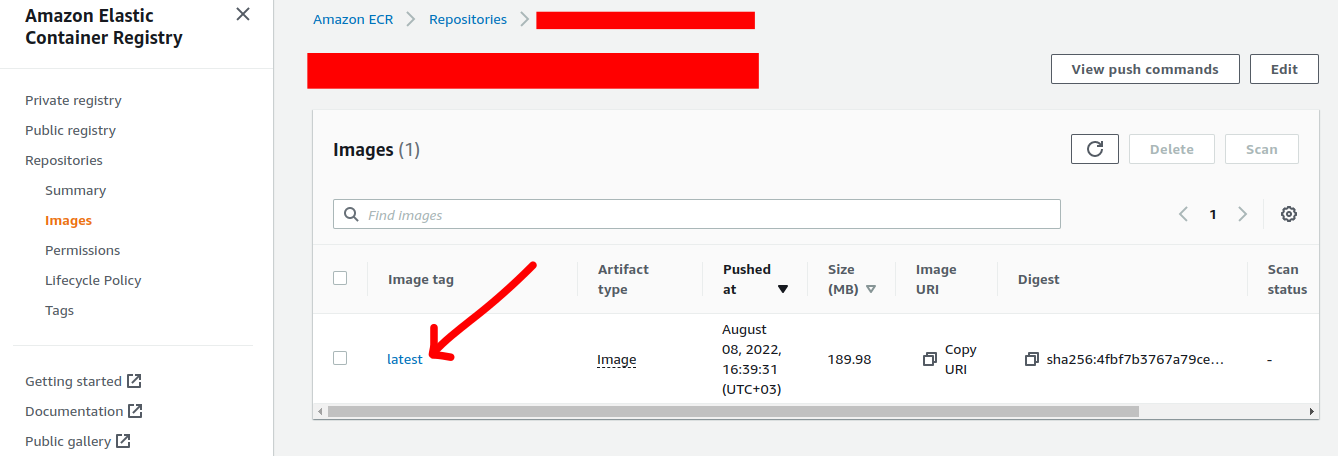
Task: Click the Getting started link
Action: tap(83, 381)
